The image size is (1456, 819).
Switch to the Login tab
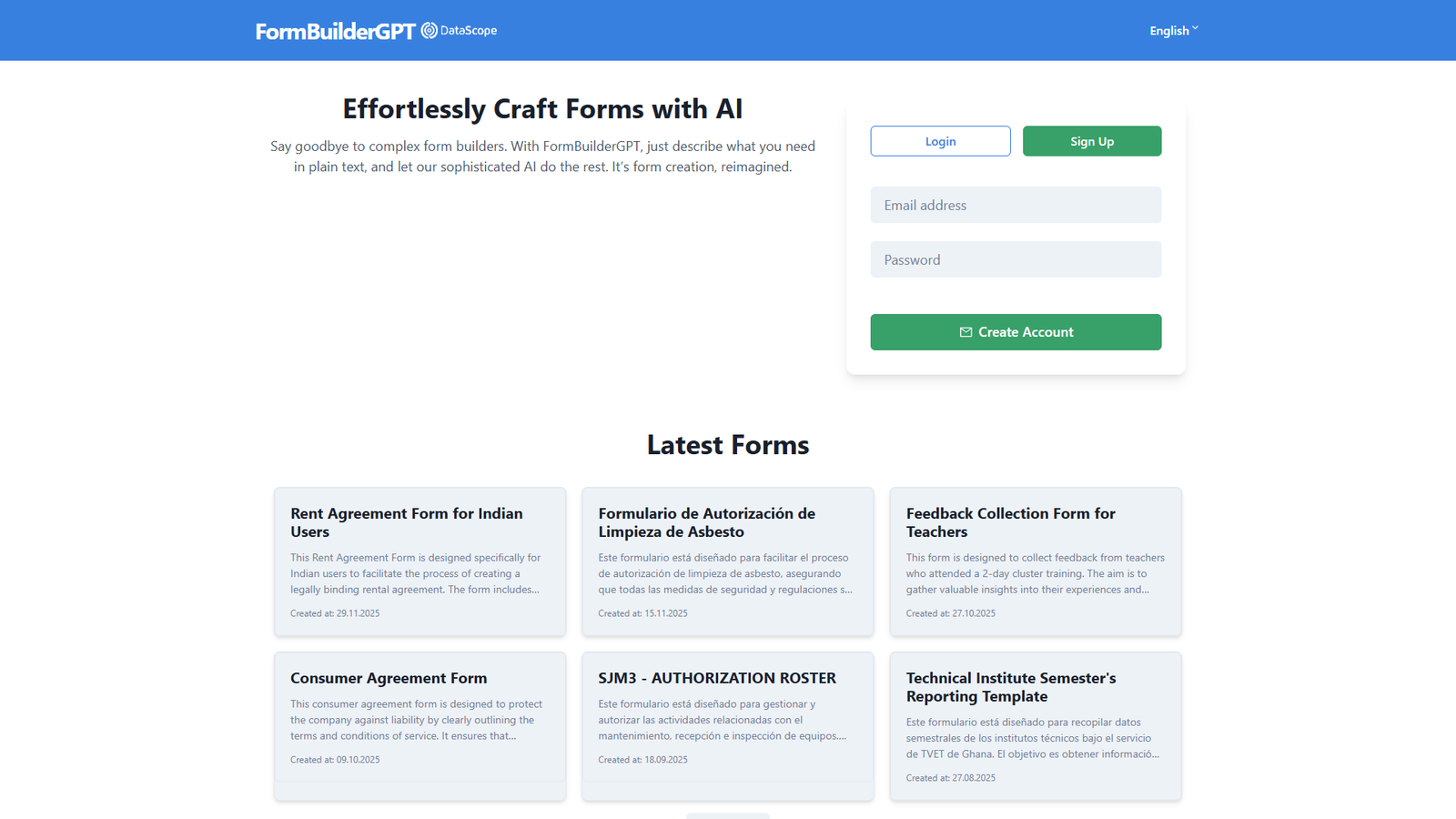(940, 141)
